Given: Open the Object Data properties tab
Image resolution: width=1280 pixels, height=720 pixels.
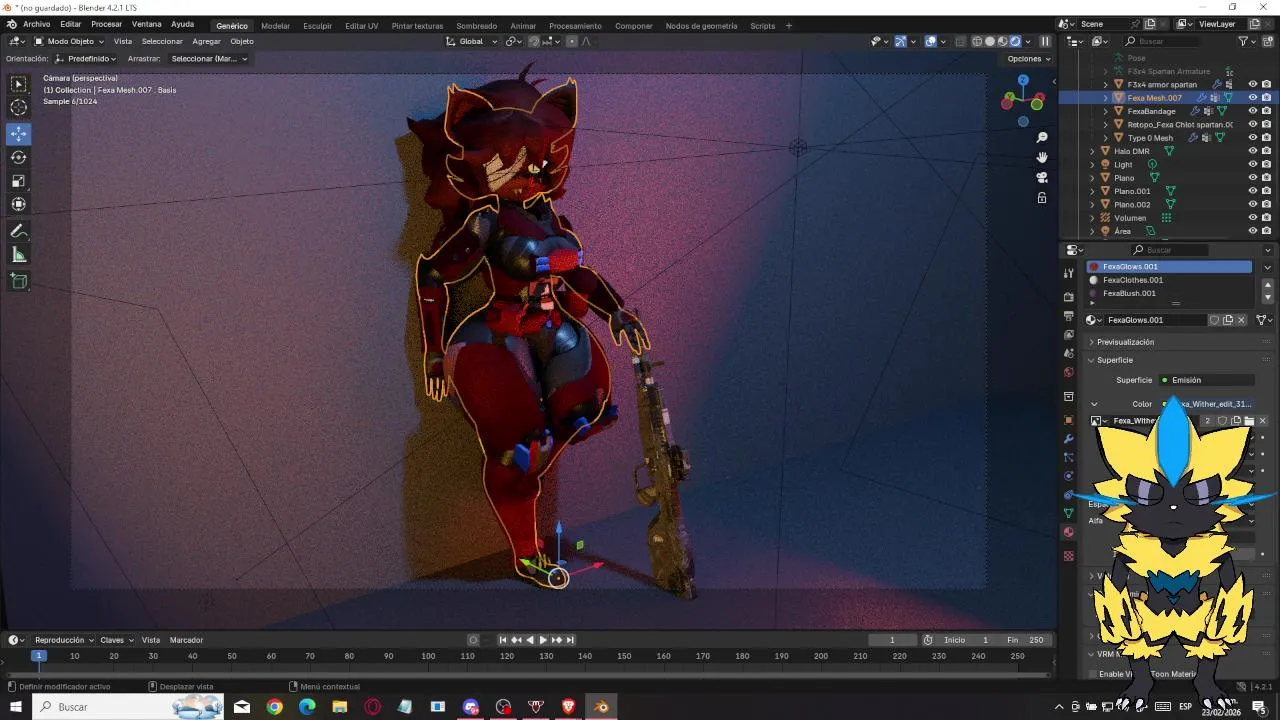Looking at the screenshot, I should pos(1069,513).
